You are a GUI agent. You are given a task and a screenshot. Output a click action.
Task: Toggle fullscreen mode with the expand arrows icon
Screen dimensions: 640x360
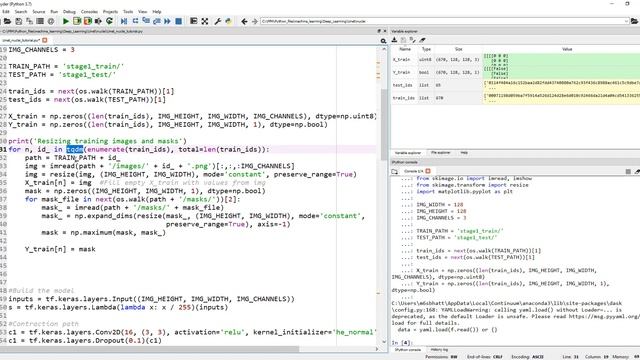click(x=205, y=21)
